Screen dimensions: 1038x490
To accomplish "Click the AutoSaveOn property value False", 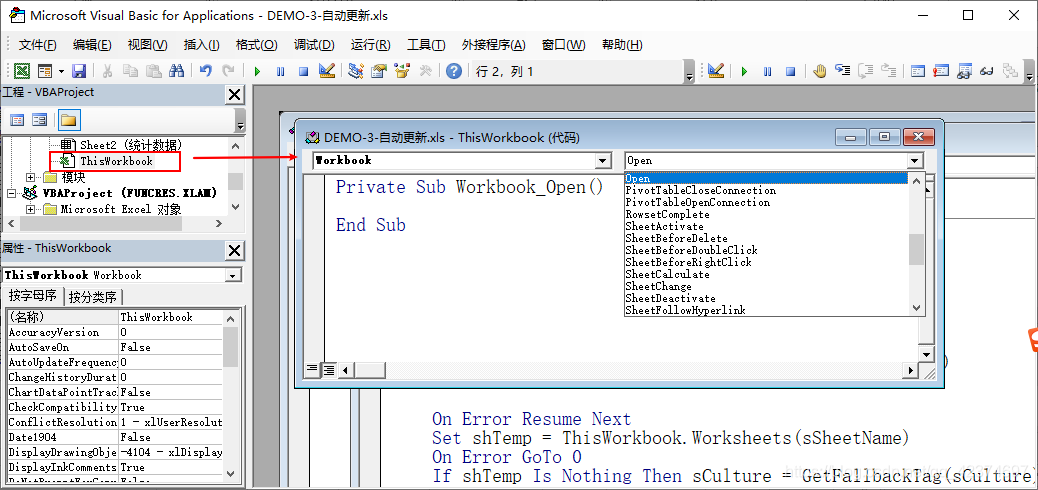I will 170,347.
